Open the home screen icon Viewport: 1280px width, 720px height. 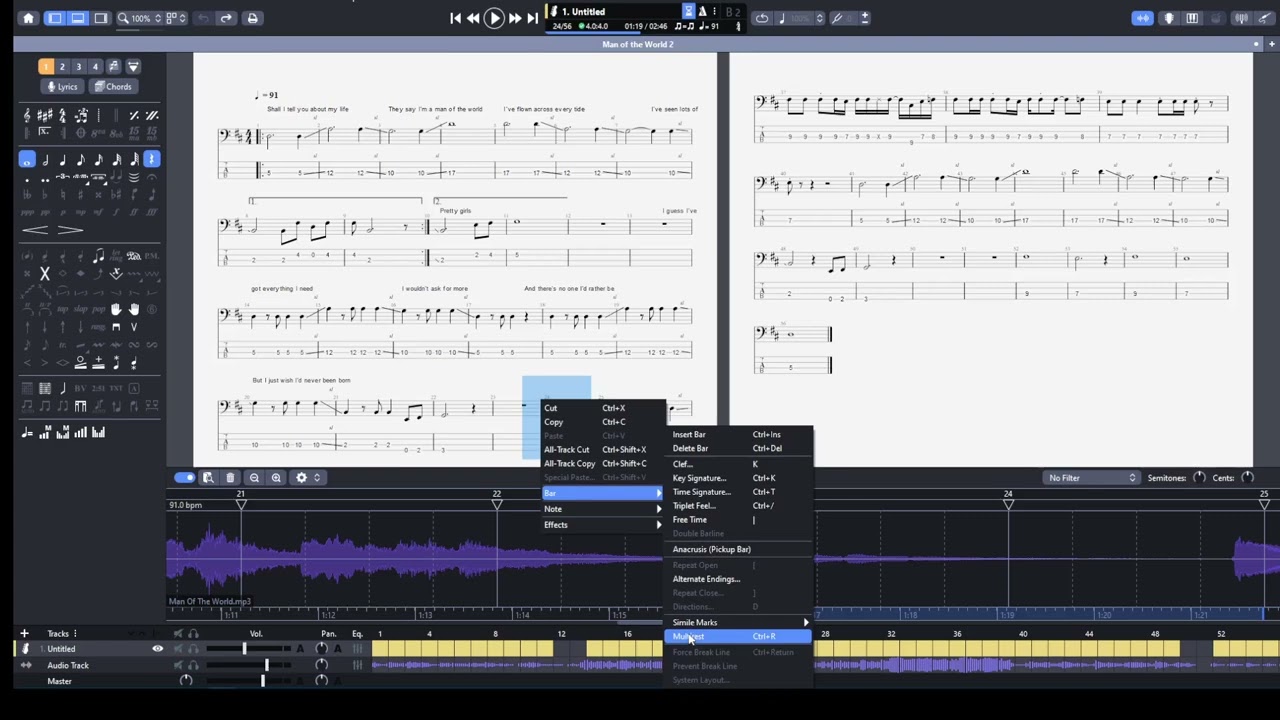coord(28,18)
